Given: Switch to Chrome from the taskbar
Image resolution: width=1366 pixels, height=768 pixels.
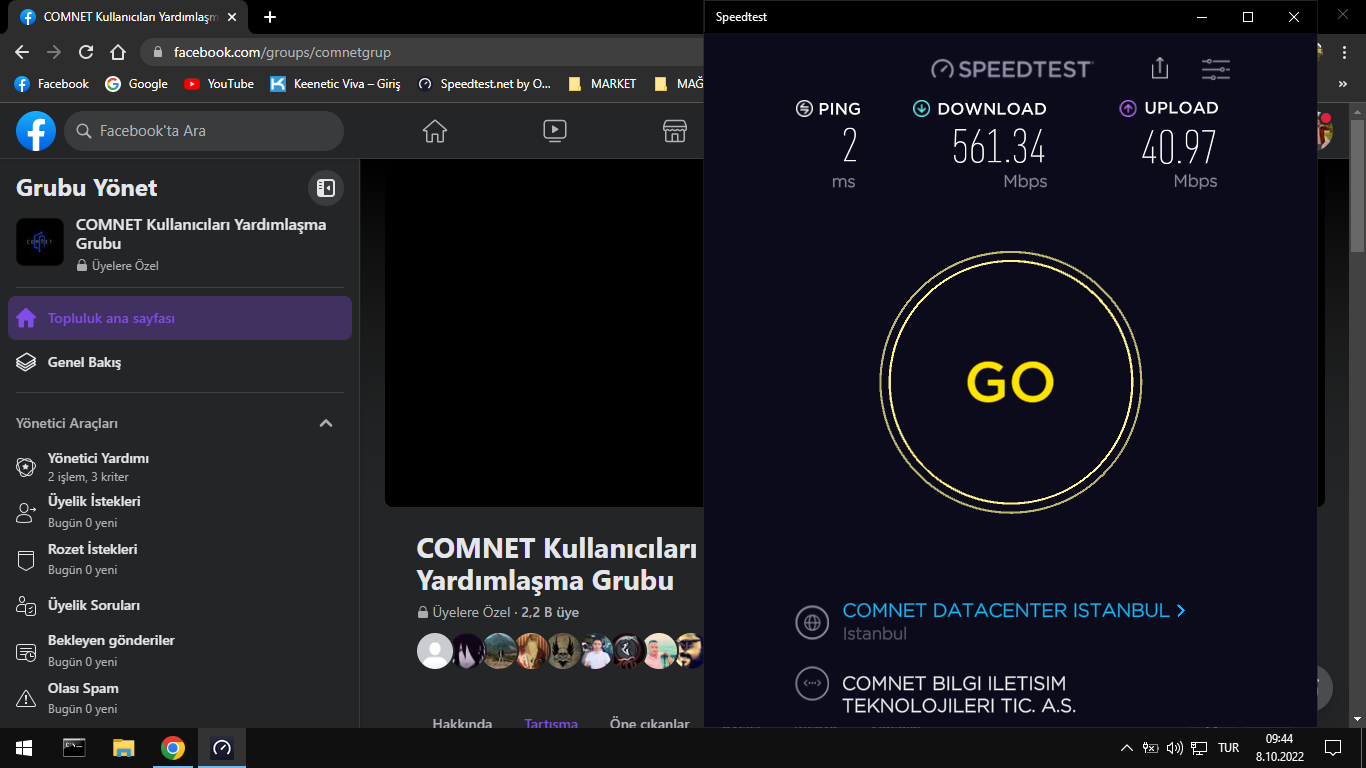Looking at the screenshot, I should 173,748.
